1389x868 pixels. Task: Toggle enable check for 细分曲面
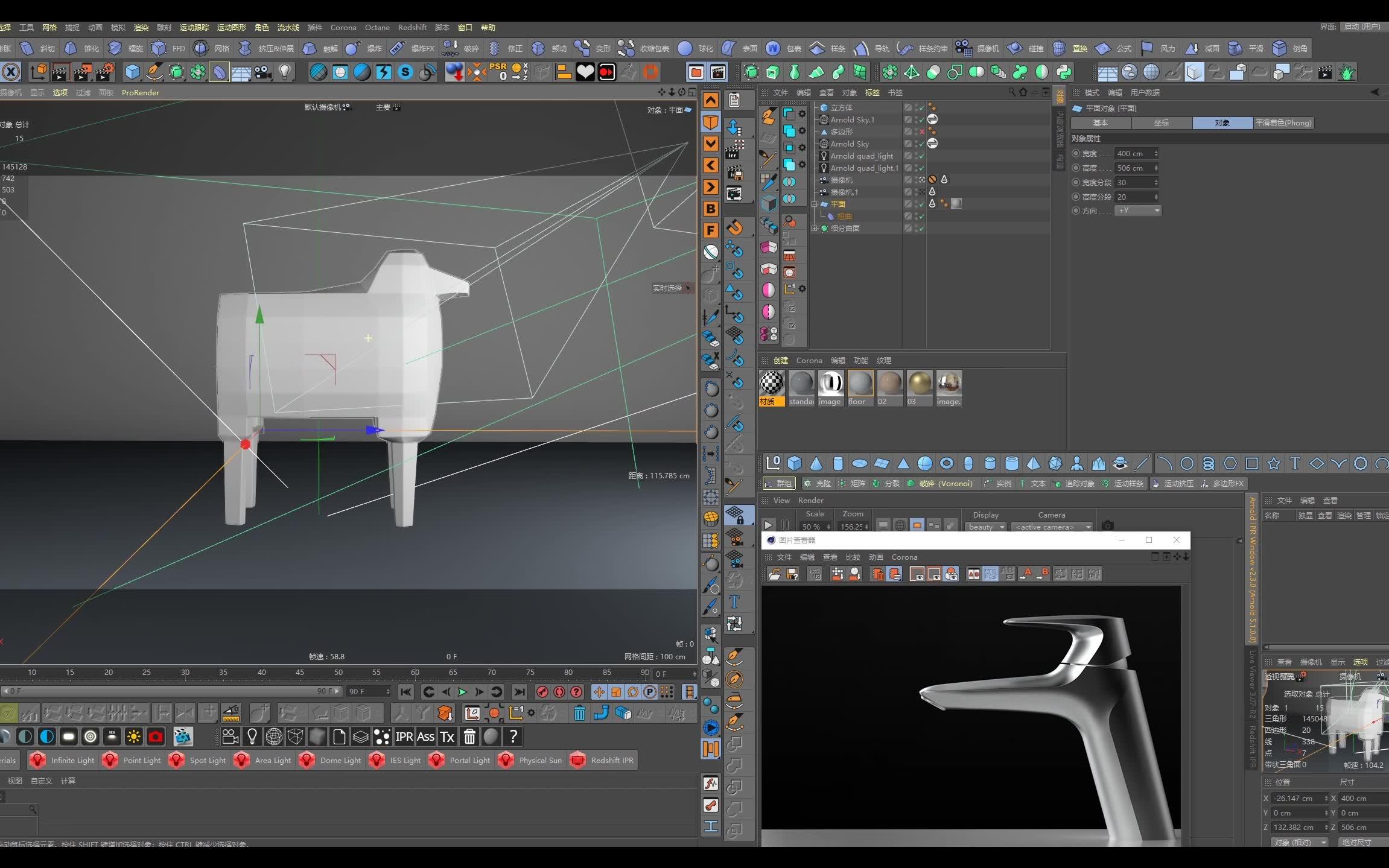pos(921,228)
